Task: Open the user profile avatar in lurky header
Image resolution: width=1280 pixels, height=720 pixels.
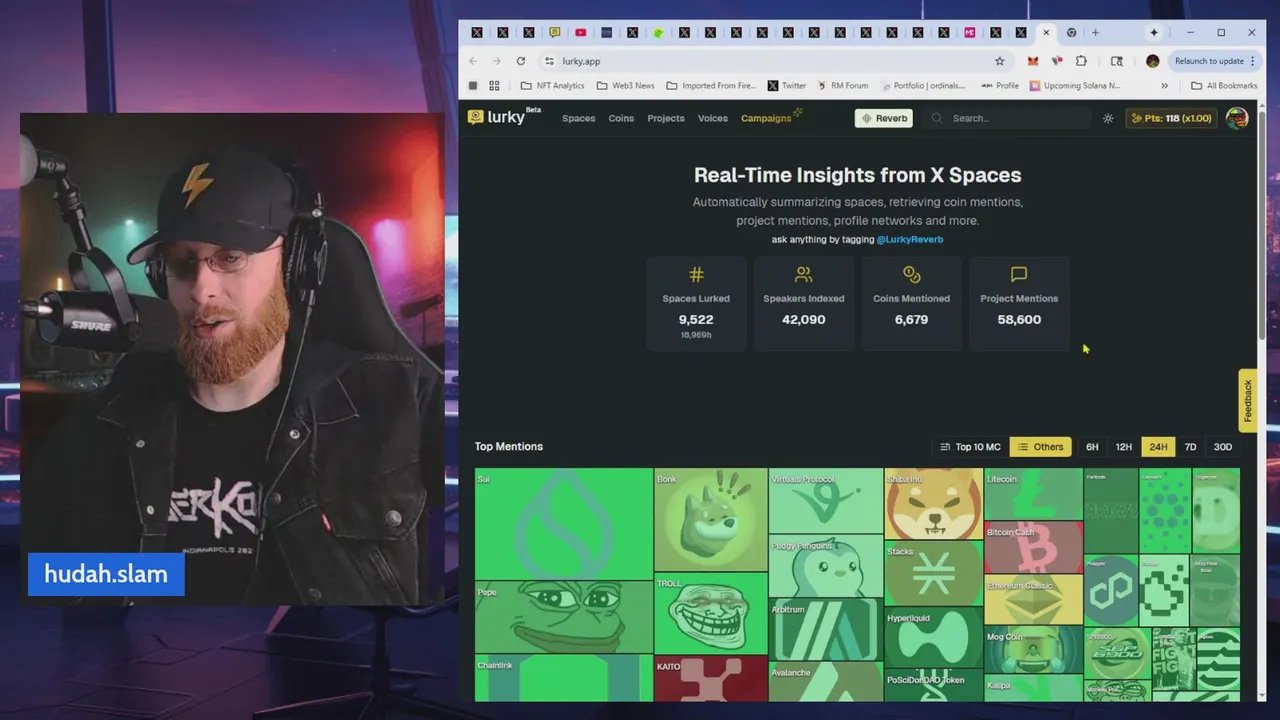Action: [1237, 118]
